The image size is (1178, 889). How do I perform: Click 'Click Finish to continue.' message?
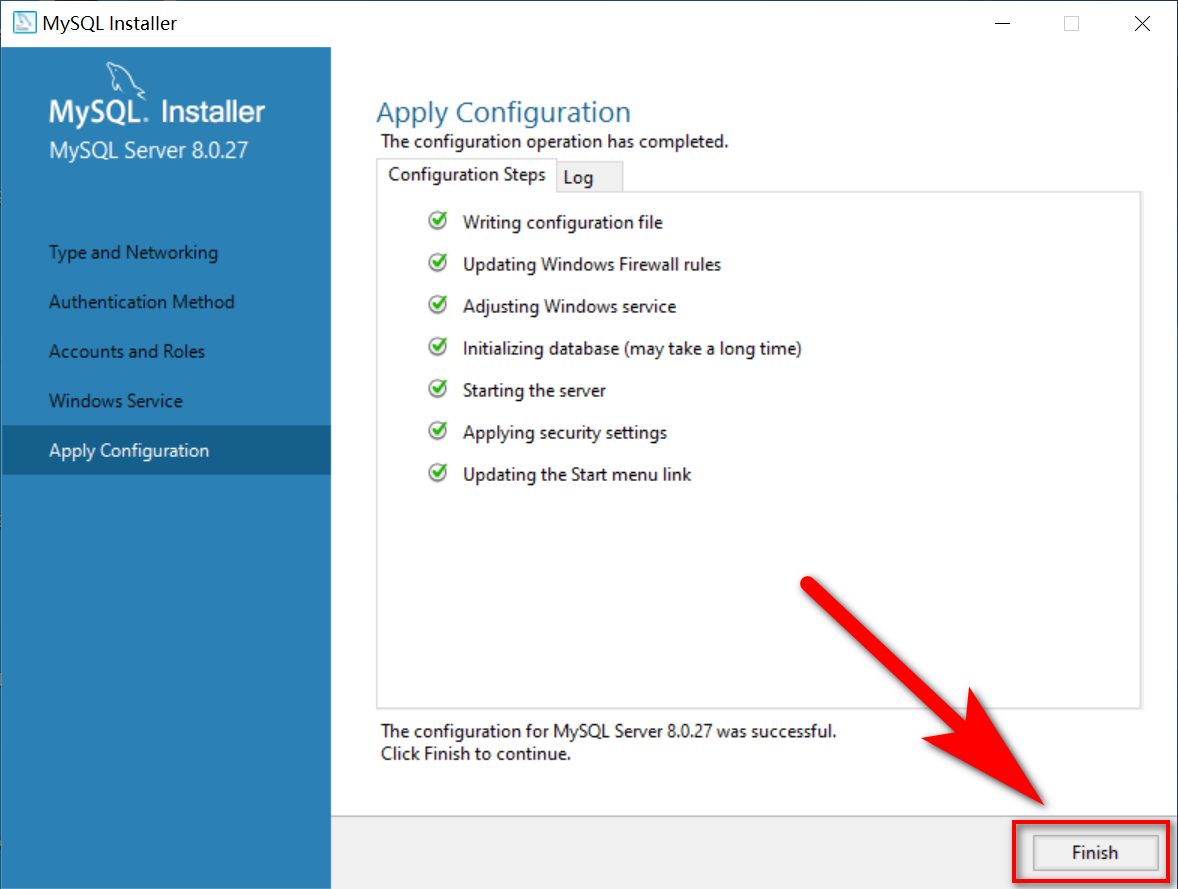(476, 754)
